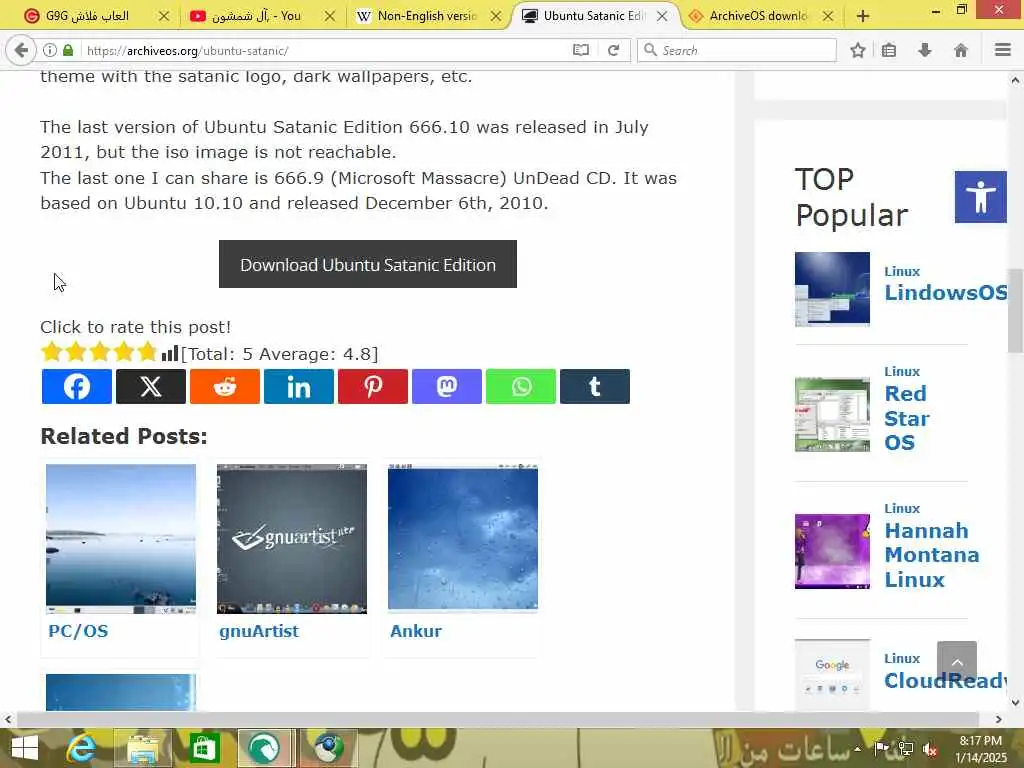This screenshot has width=1024, height=768.
Task: Share the post on Facebook
Action: (x=76, y=387)
